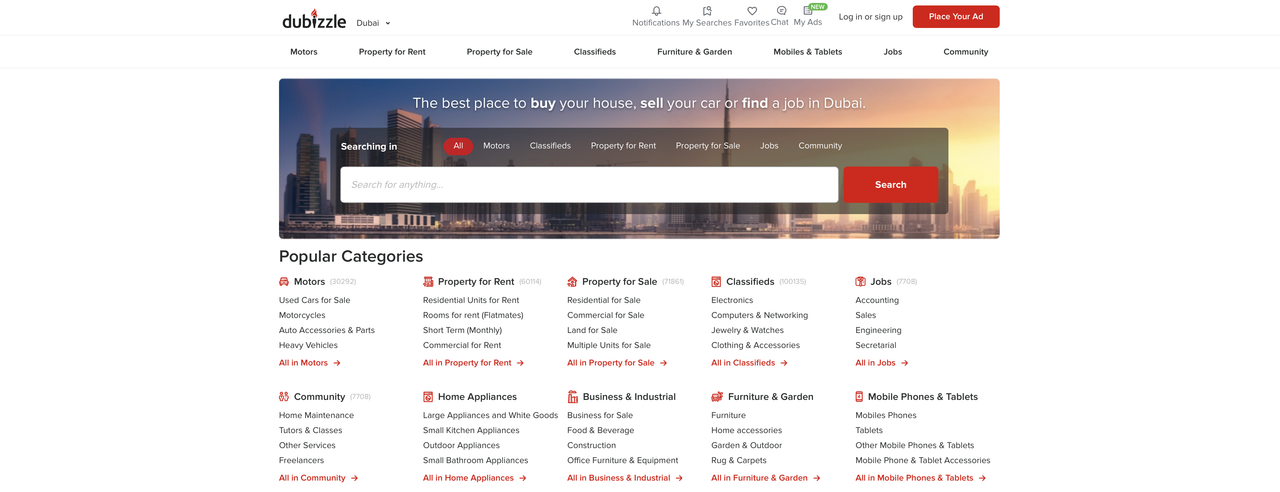Open the Motorcycles link
The image size is (1280, 492).
tap(302, 315)
